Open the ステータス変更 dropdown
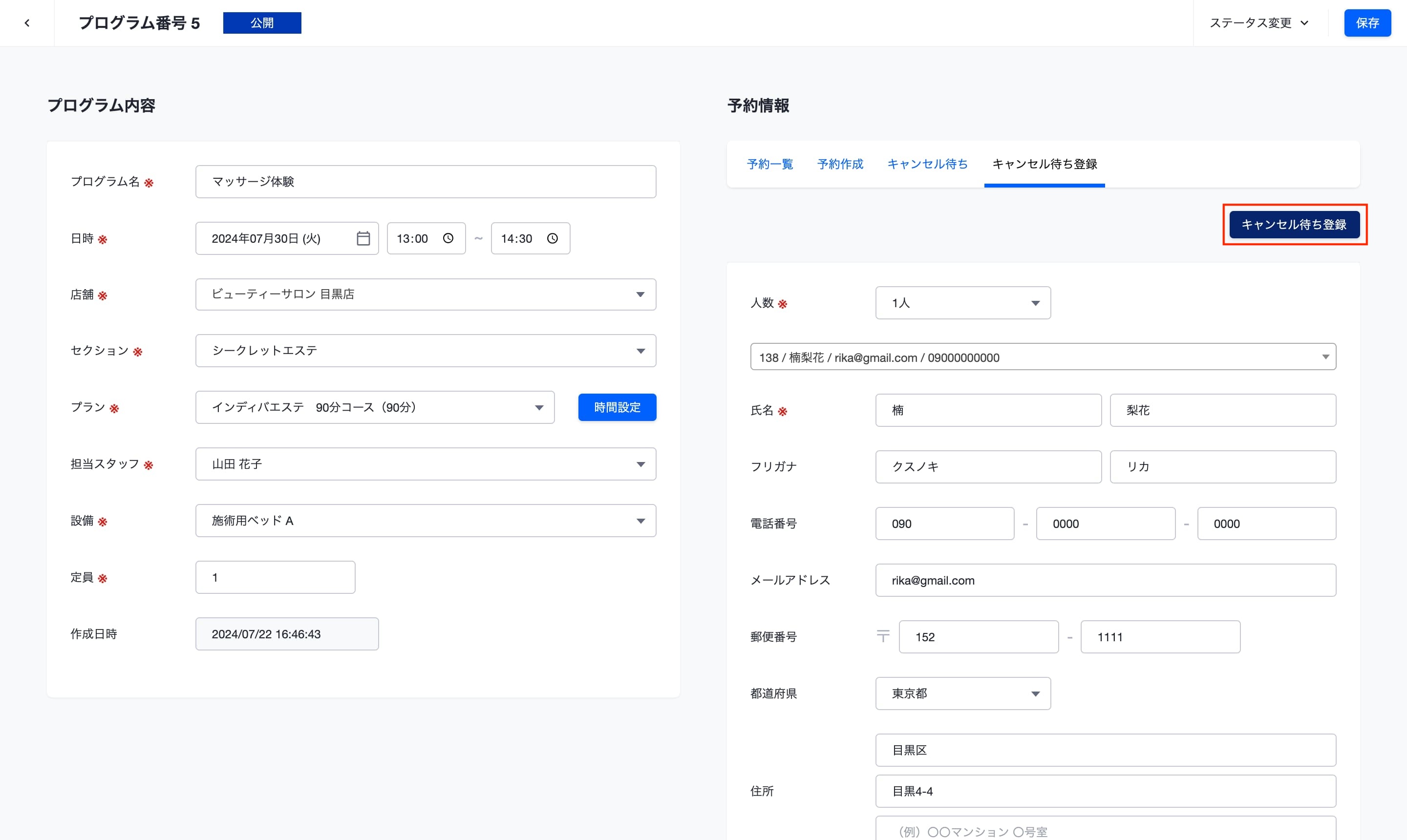 click(x=1259, y=23)
